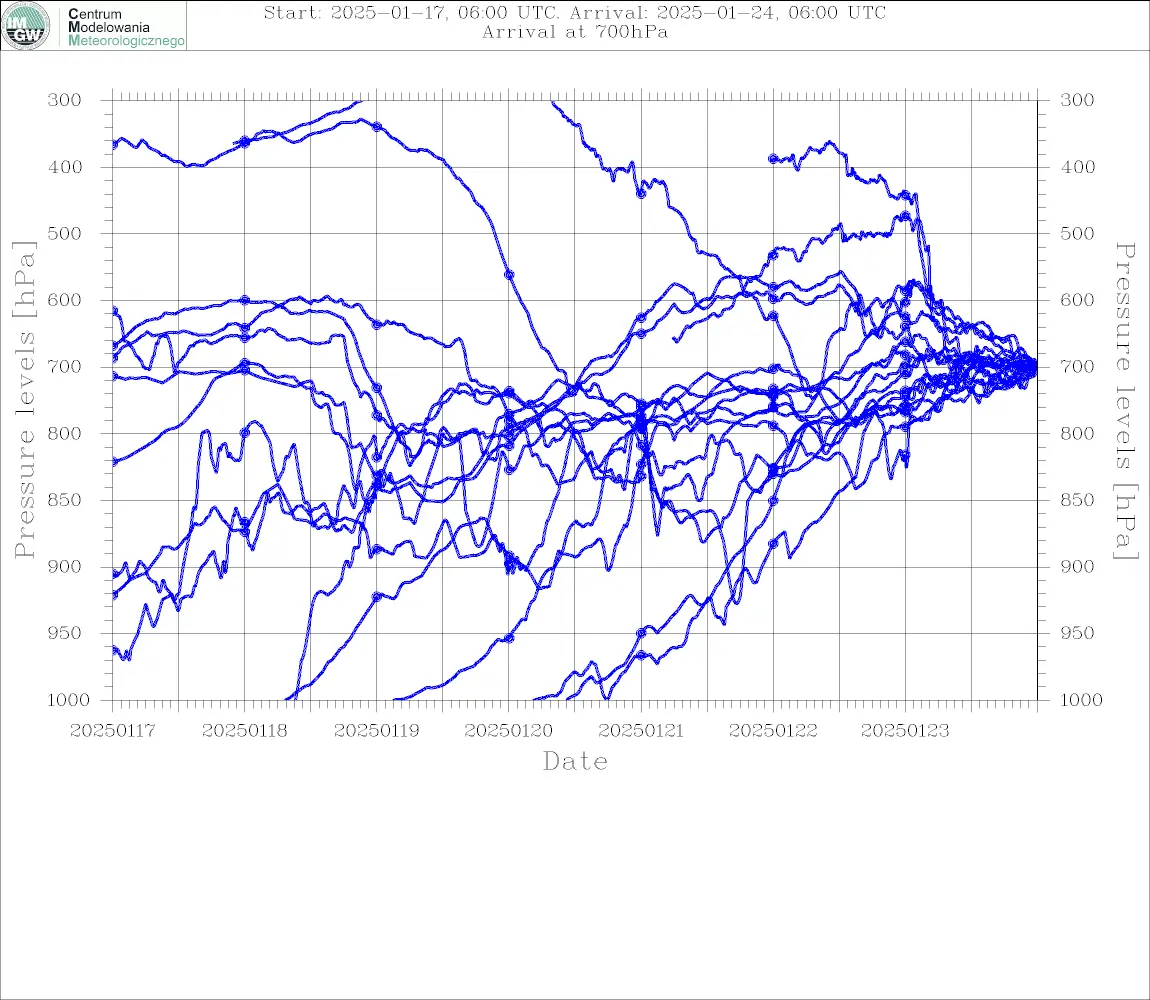
Task: Click the right axis label 900
Action: click(x=1077, y=566)
